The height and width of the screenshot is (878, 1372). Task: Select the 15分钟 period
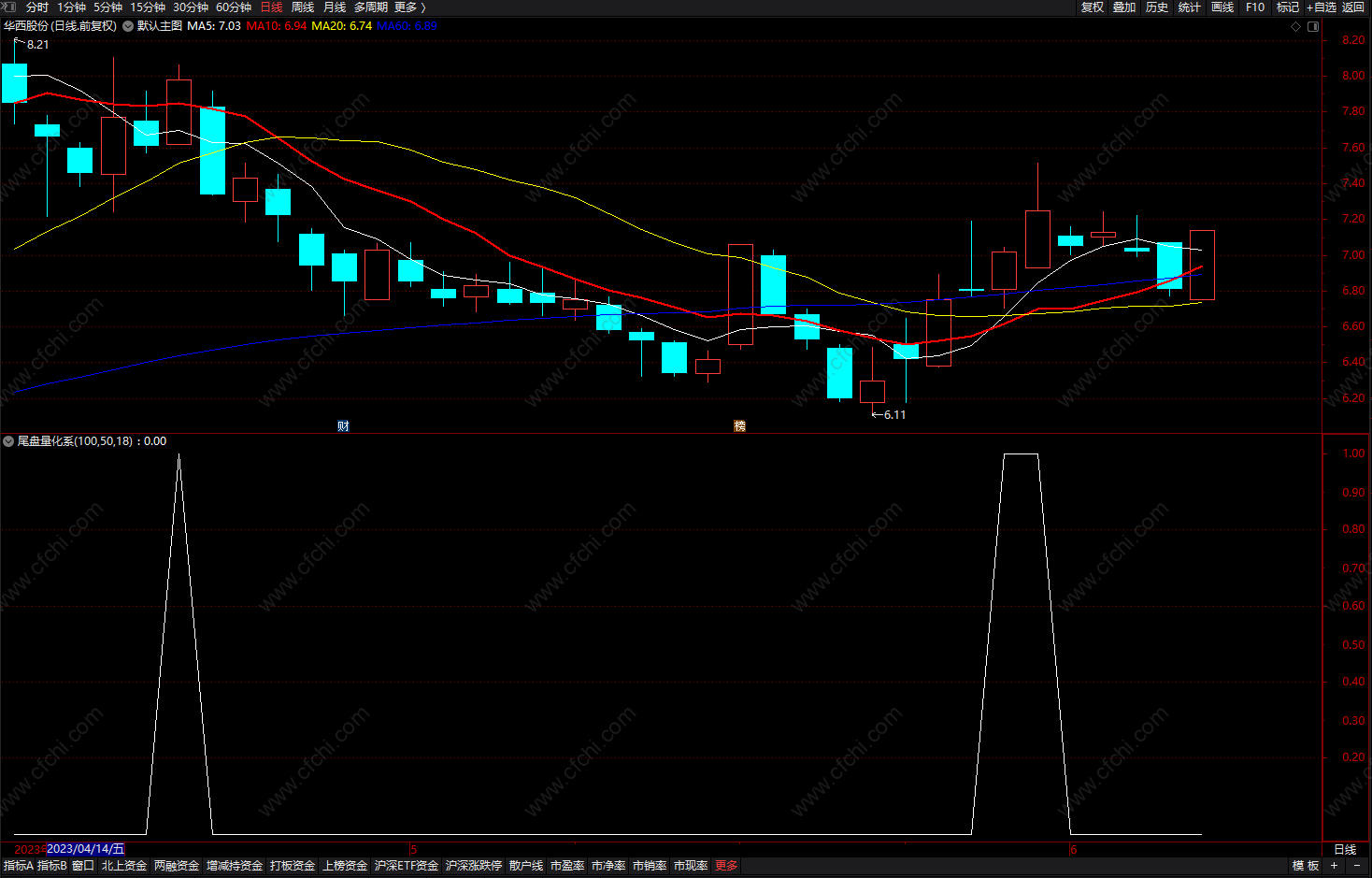pyautogui.click(x=148, y=7)
